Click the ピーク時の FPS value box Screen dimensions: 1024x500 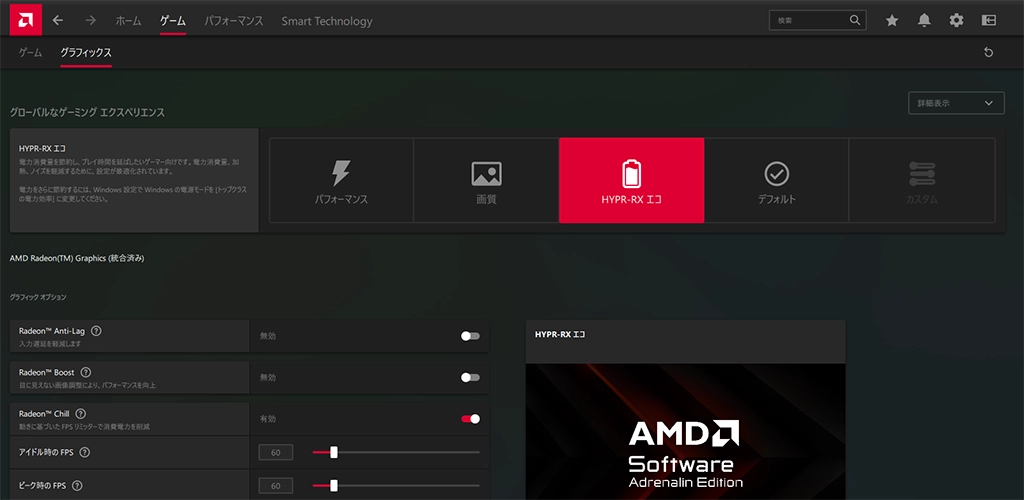pyautogui.click(x=276, y=486)
